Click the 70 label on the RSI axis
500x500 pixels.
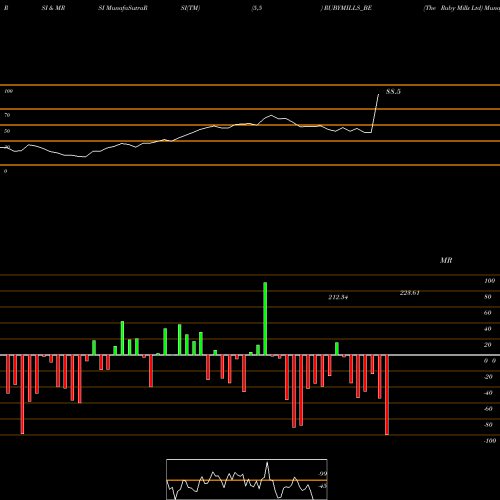coord(7,115)
